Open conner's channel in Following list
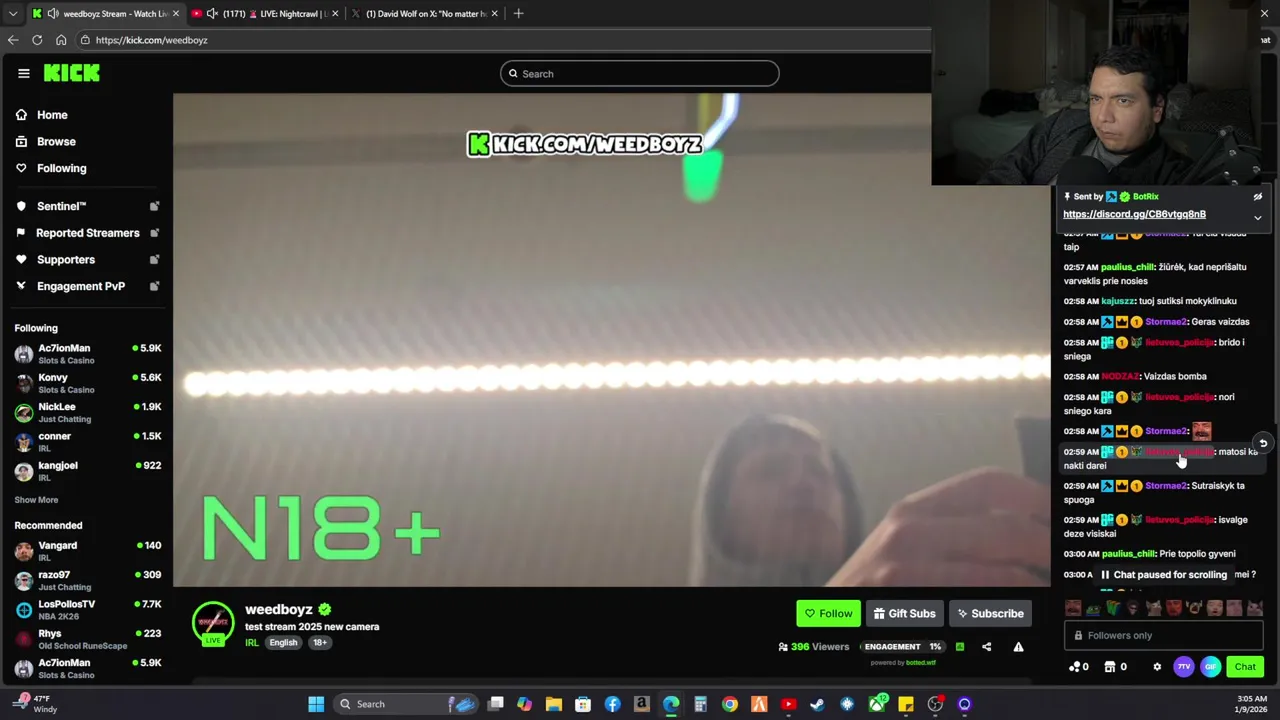This screenshot has height=720, width=1280. pos(87,441)
